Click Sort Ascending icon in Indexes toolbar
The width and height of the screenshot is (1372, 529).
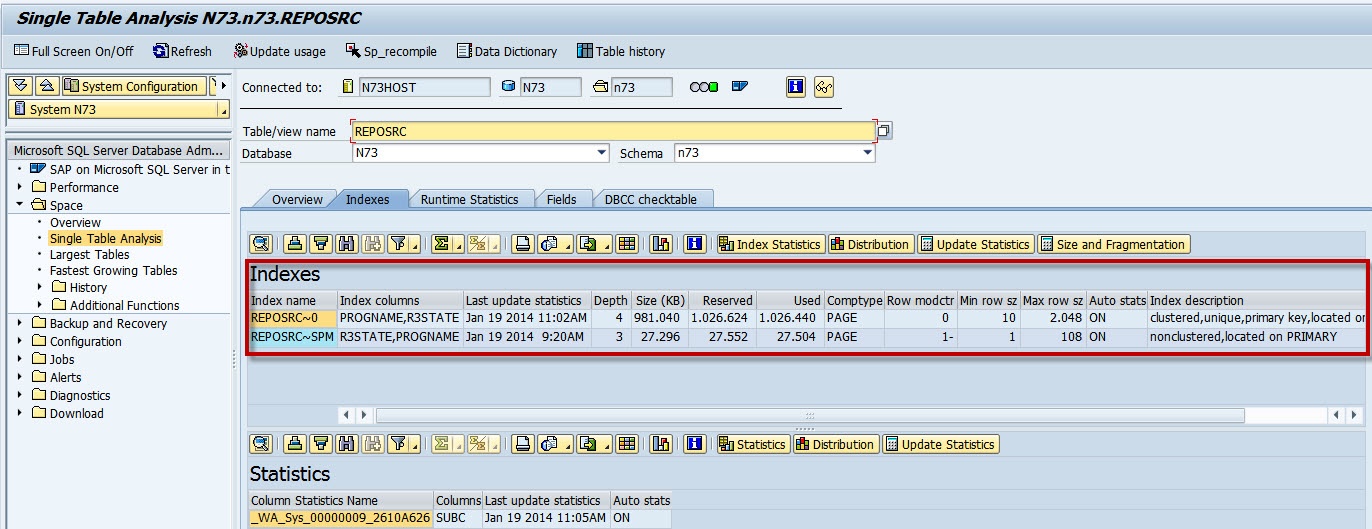click(294, 244)
